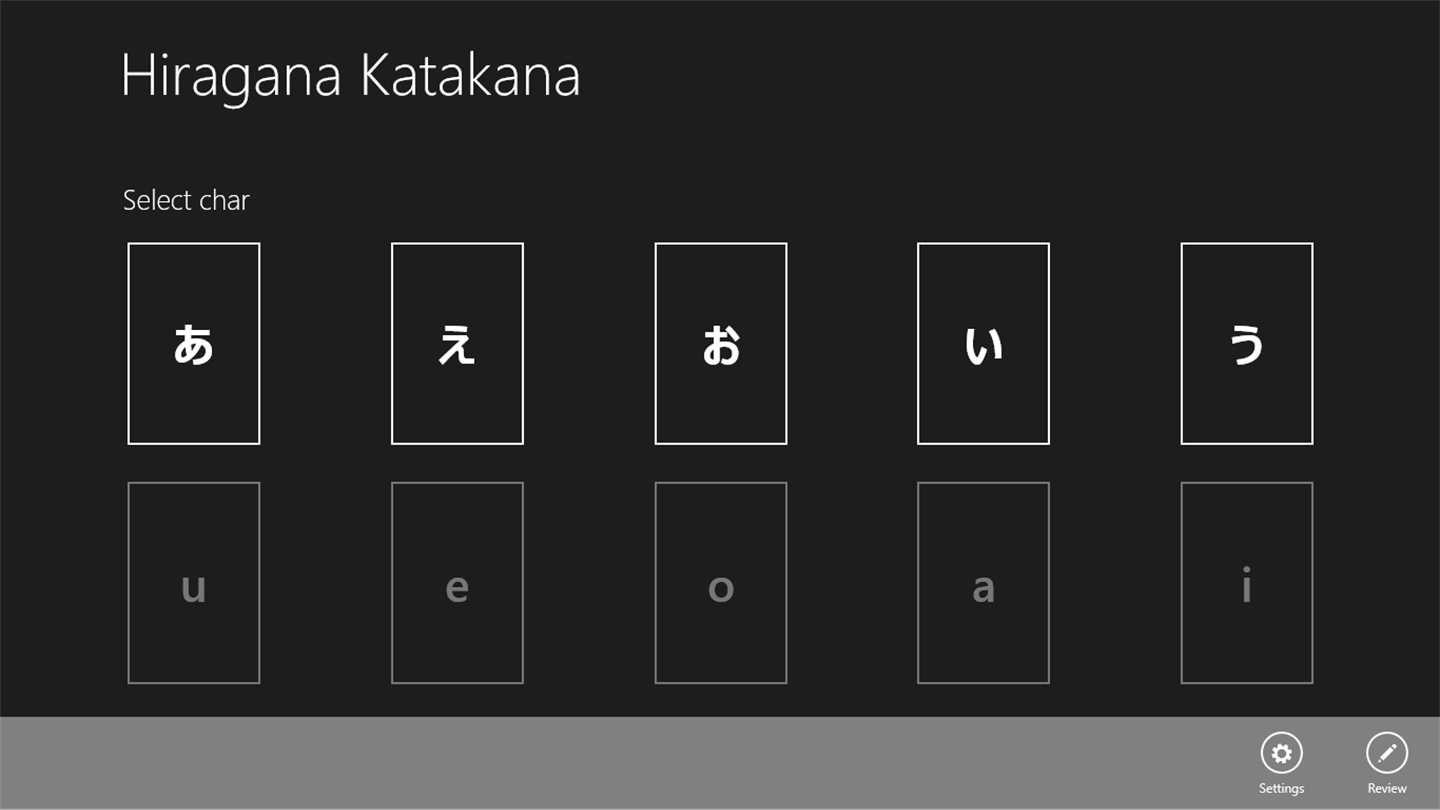Tap the う hiragana card
Image resolution: width=1440 pixels, height=810 pixels.
1247,343
